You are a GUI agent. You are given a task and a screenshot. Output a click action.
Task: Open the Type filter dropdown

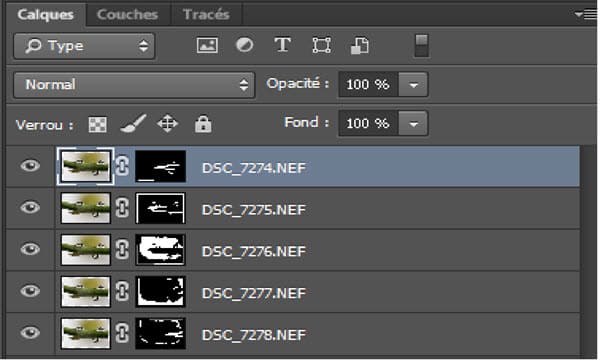84,46
